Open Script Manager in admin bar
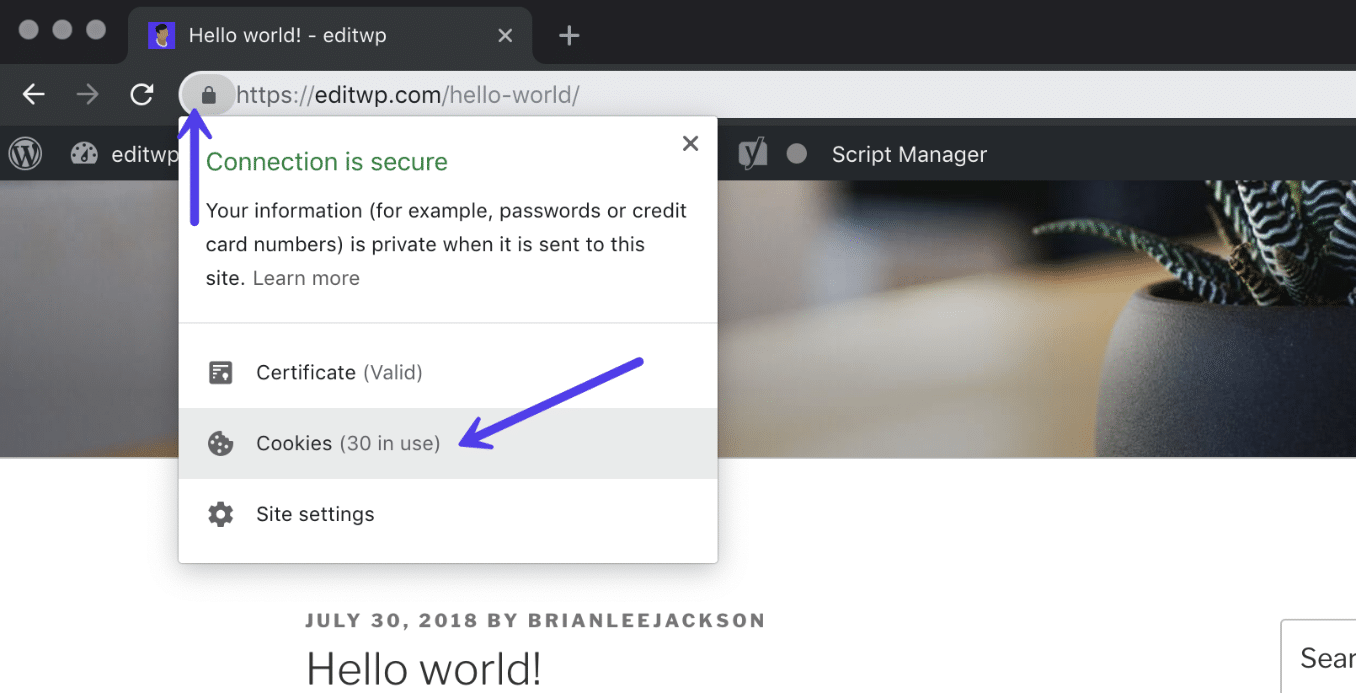1356x693 pixels. click(x=909, y=154)
